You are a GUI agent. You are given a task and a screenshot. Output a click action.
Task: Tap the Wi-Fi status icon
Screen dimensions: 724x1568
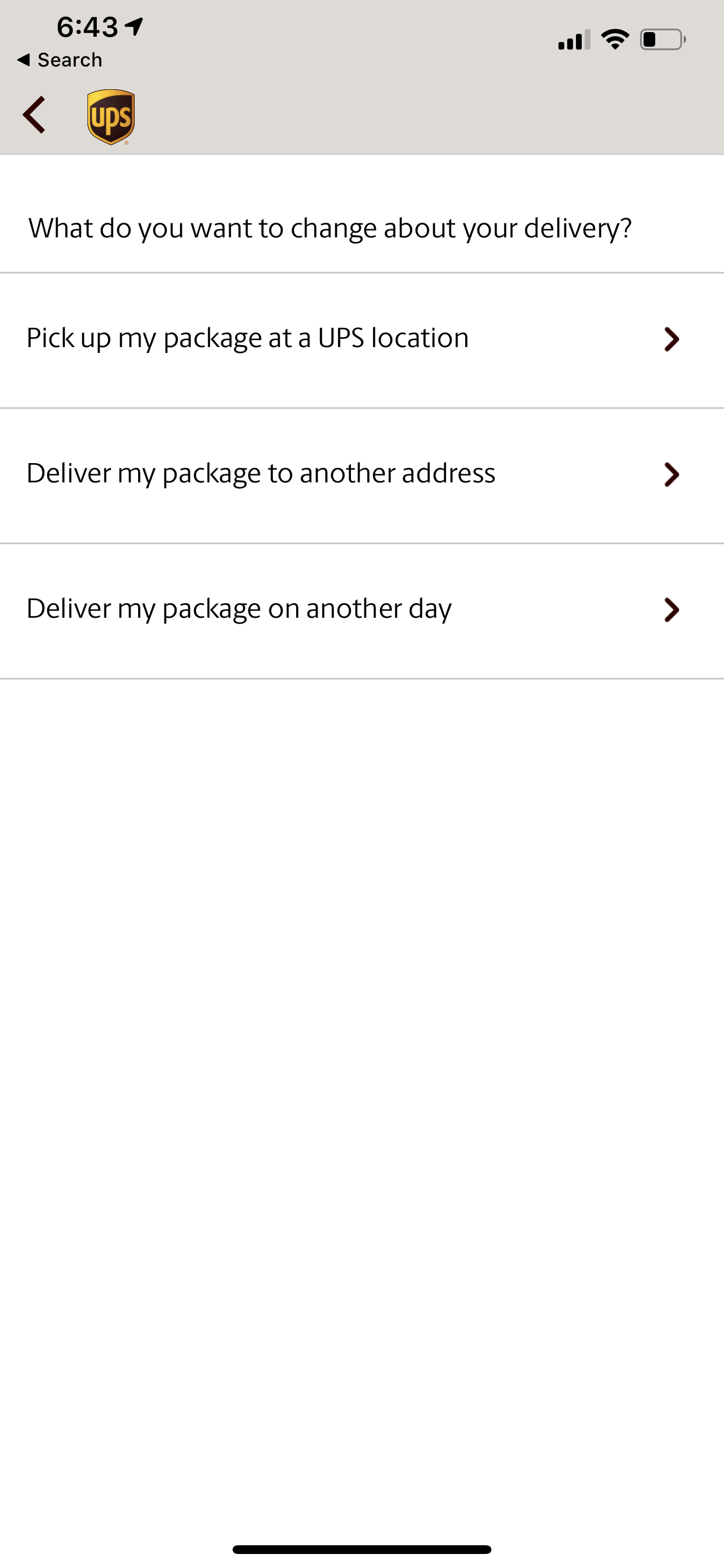point(614,40)
